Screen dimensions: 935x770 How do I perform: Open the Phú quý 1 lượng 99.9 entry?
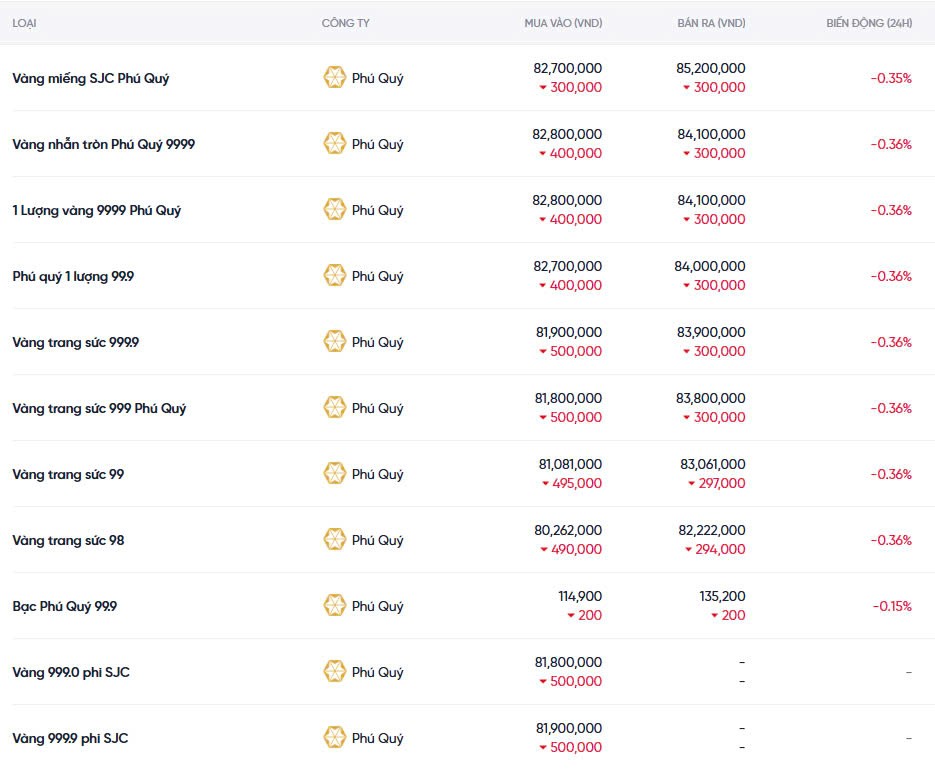73,276
